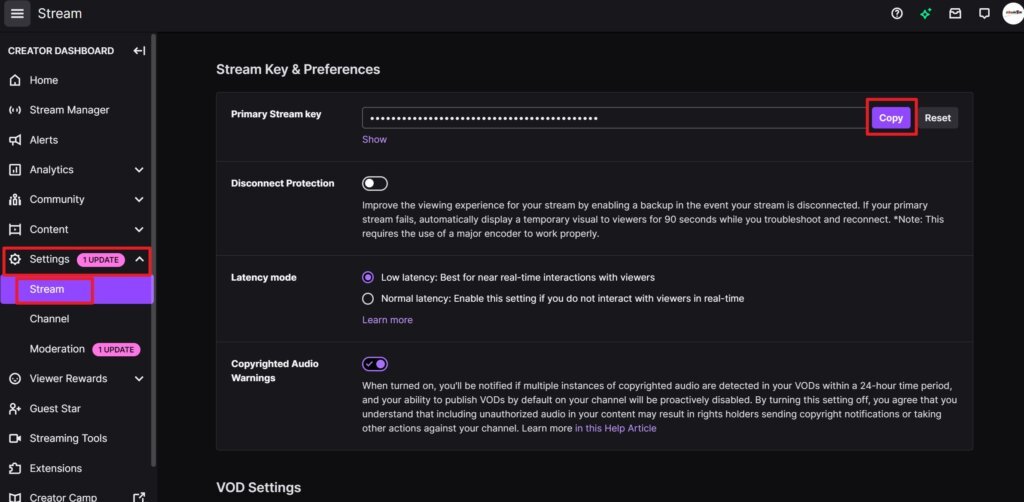Turn off Copyrighted Audio Warnings toggle
The width and height of the screenshot is (1024, 502).
[375, 364]
